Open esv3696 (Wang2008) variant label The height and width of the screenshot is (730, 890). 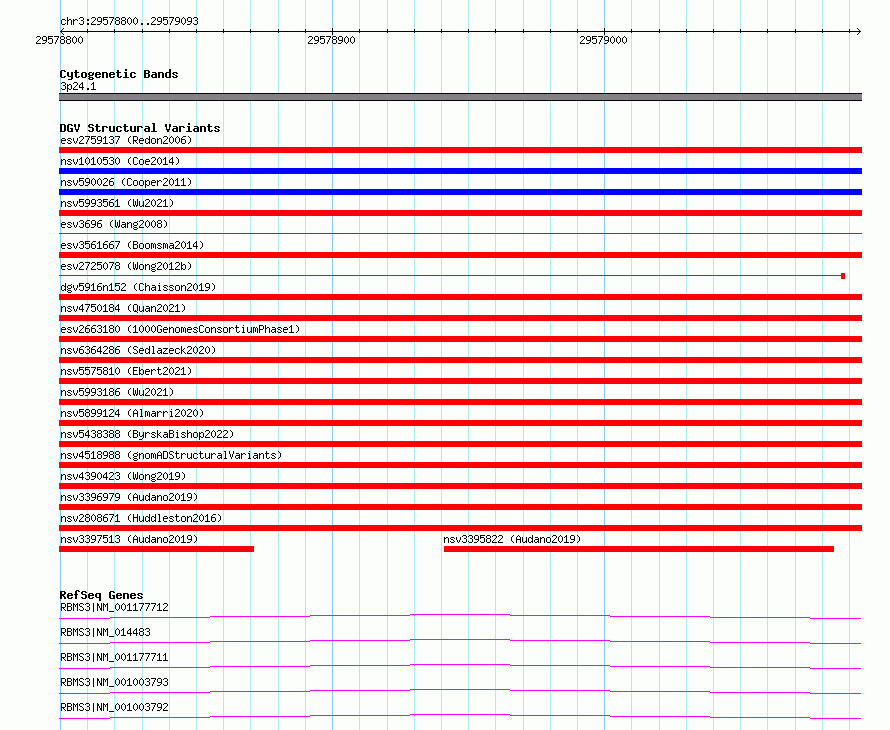pos(114,224)
